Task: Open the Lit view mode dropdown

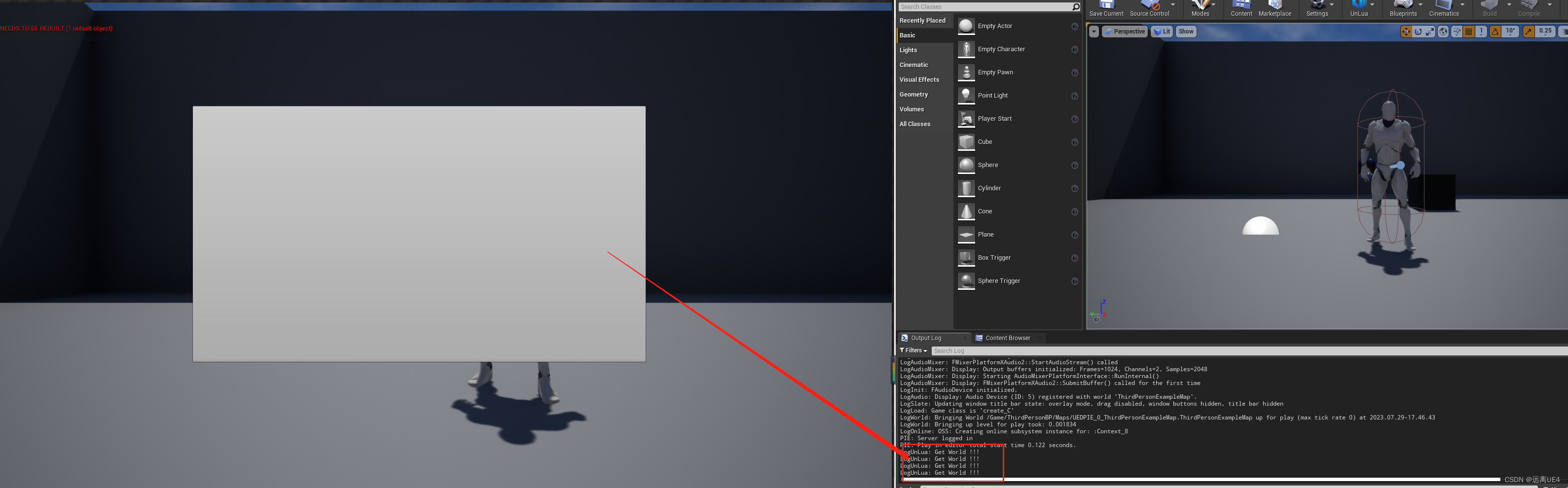Action: [x=1162, y=31]
